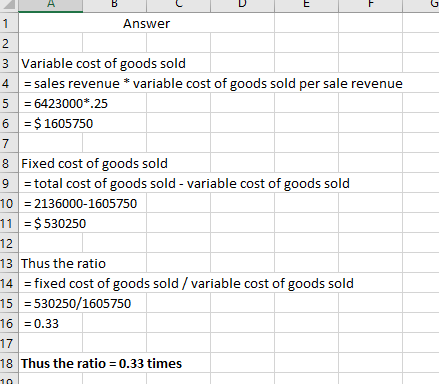Click 'Thus the ratio' cell in row 13
This screenshot has width=439, height=384.
pyautogui.click(x=63, y=263)
